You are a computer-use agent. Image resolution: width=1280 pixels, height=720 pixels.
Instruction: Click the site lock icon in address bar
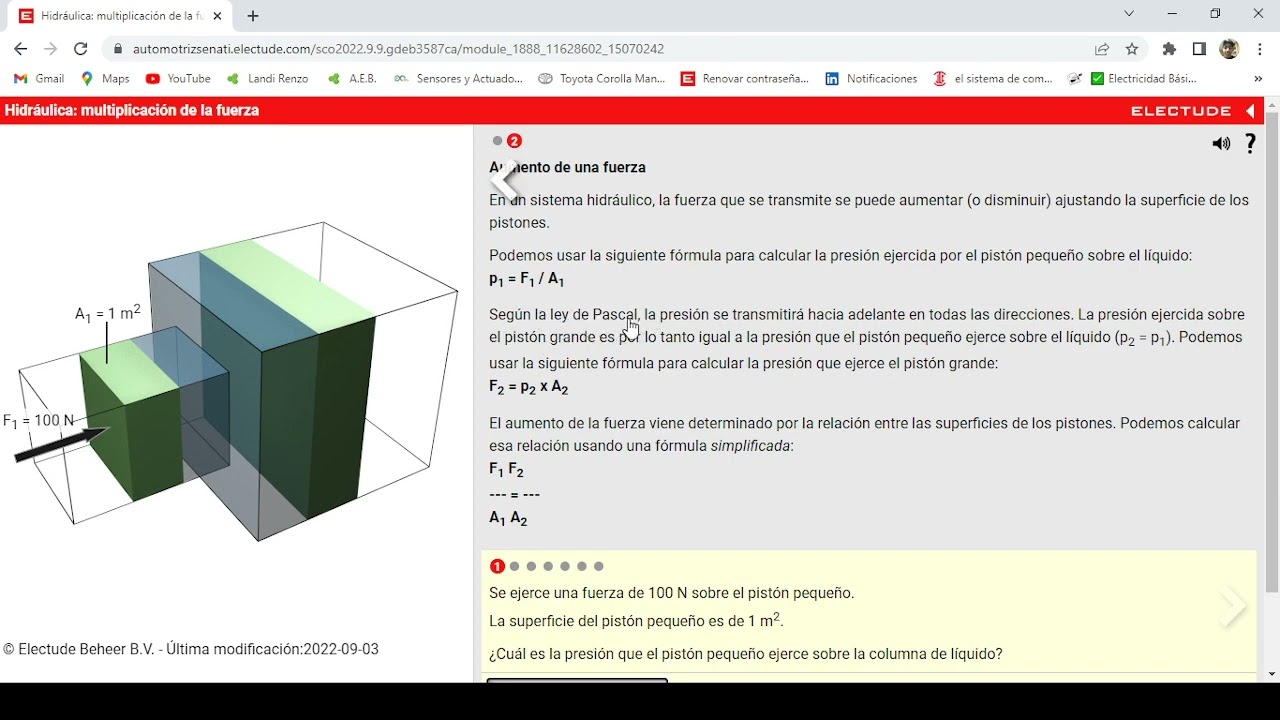(118, 49)
